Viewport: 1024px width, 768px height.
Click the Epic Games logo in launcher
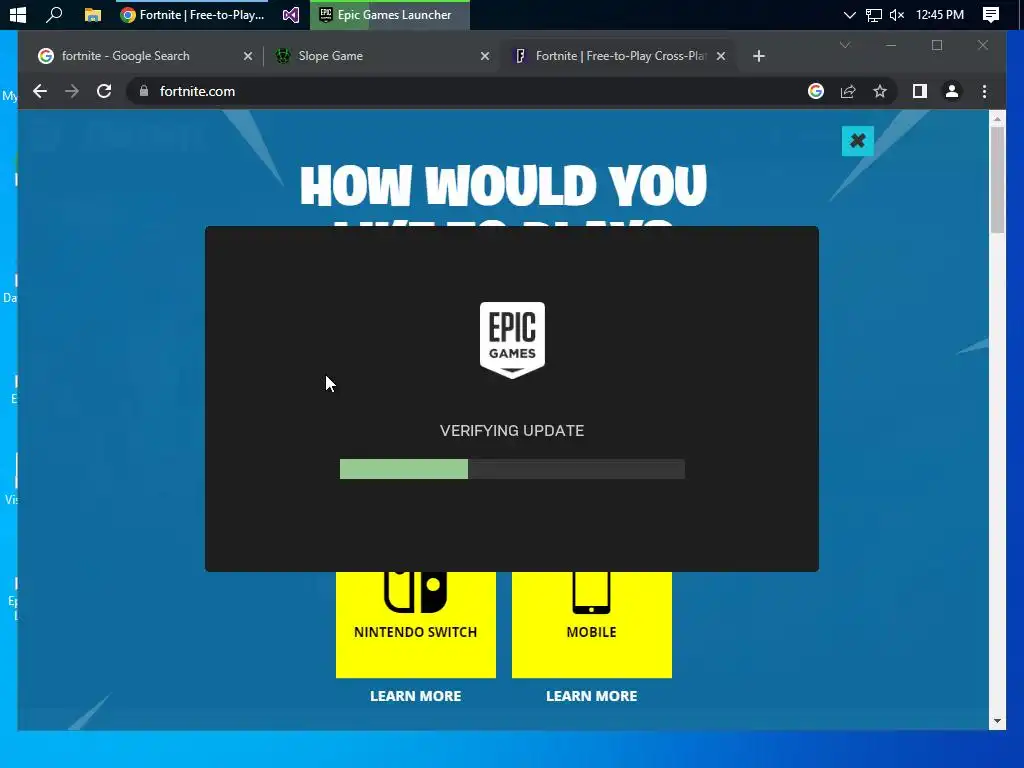(x=512, y=340)
